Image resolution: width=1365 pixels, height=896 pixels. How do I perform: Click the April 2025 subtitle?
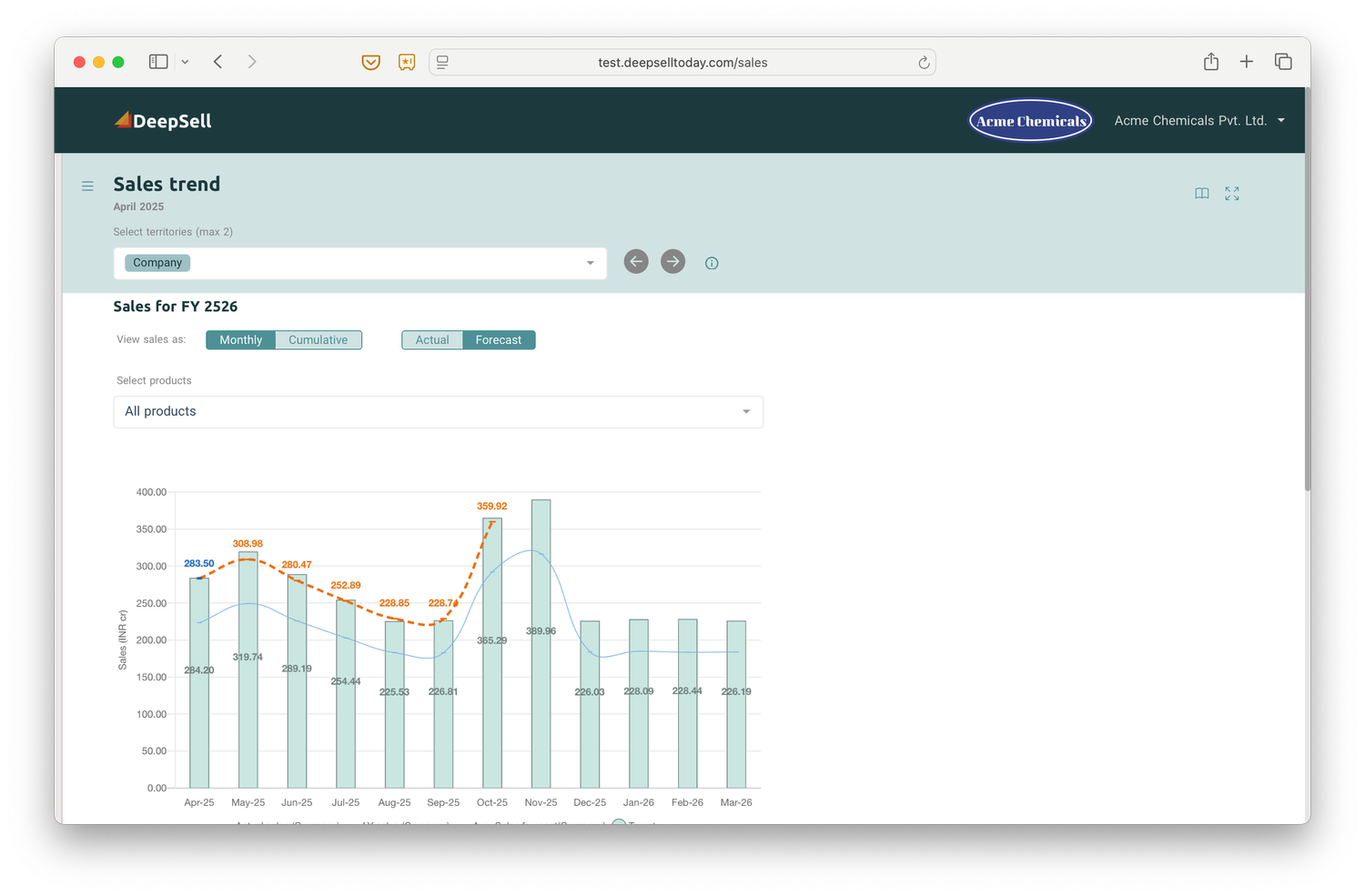[138, 206]
